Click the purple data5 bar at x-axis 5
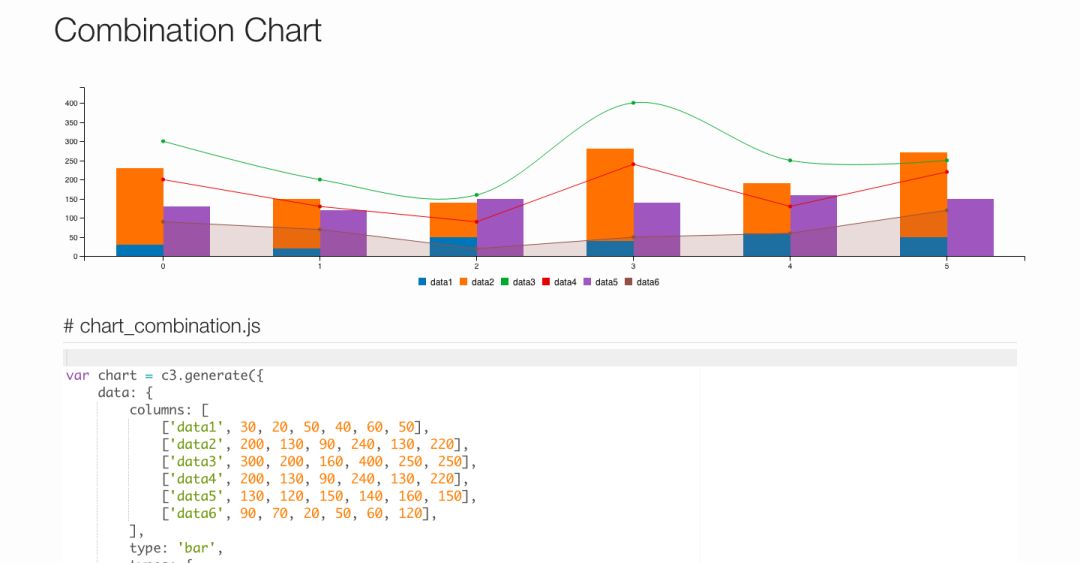This screenshot has width=1080, height=563. click(x=970, y=227)
